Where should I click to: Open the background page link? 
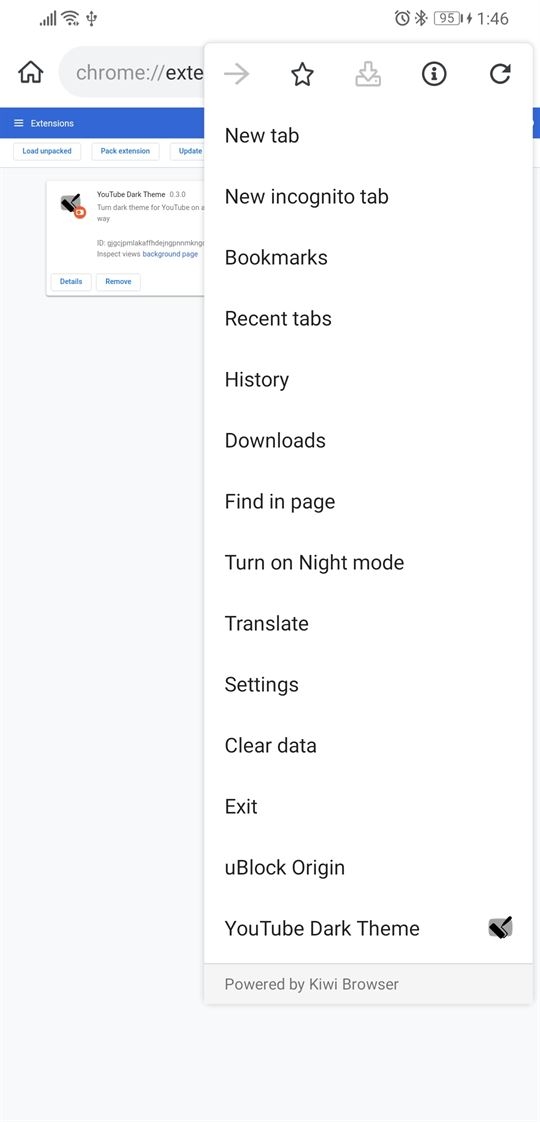click(x=170, y=254)
